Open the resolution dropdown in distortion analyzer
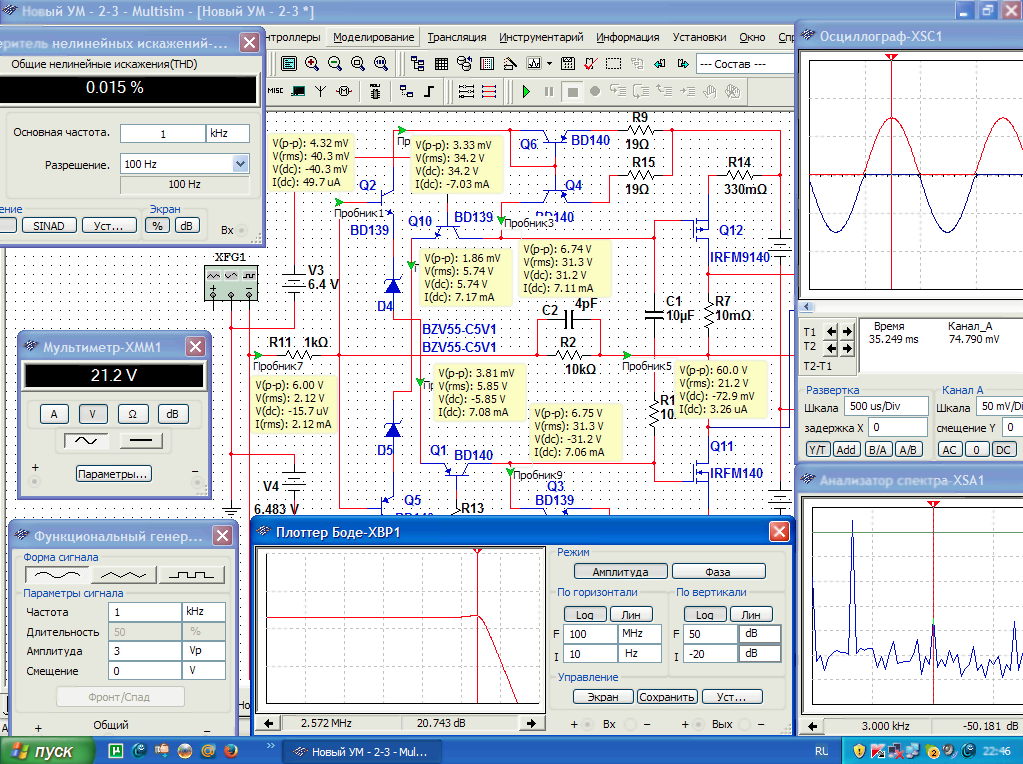Screen dimensions: 1023x764 [x=241, y=164]
